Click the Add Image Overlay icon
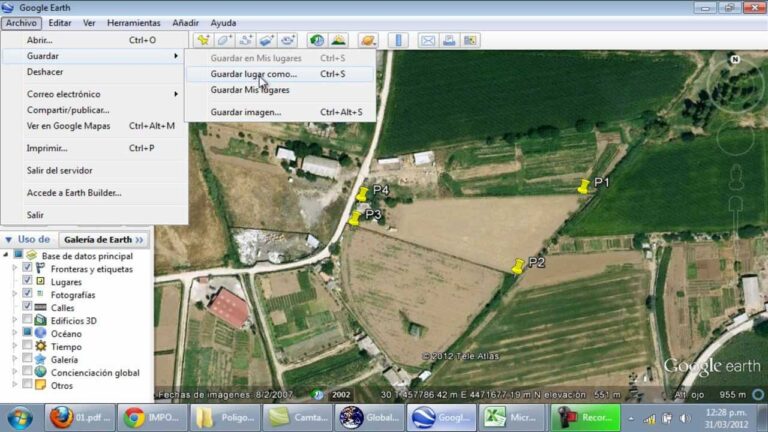This screenshot has height=432, width=768. pos(267,40)
